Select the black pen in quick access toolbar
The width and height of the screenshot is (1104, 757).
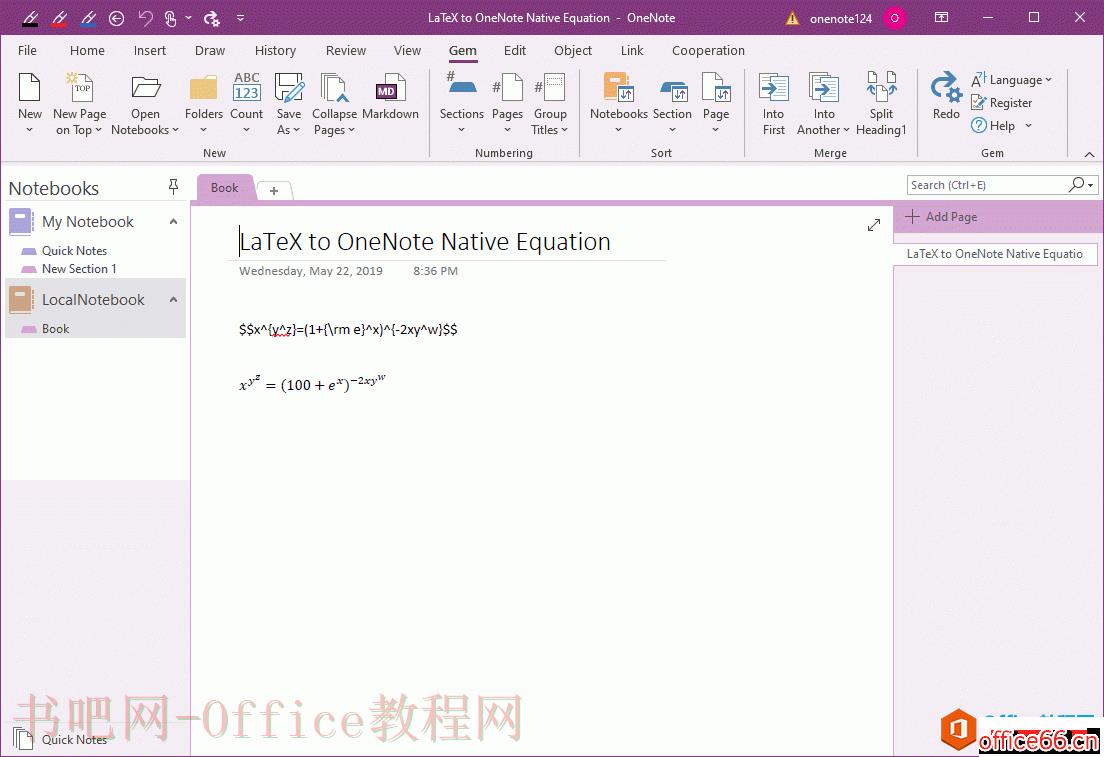30,18
